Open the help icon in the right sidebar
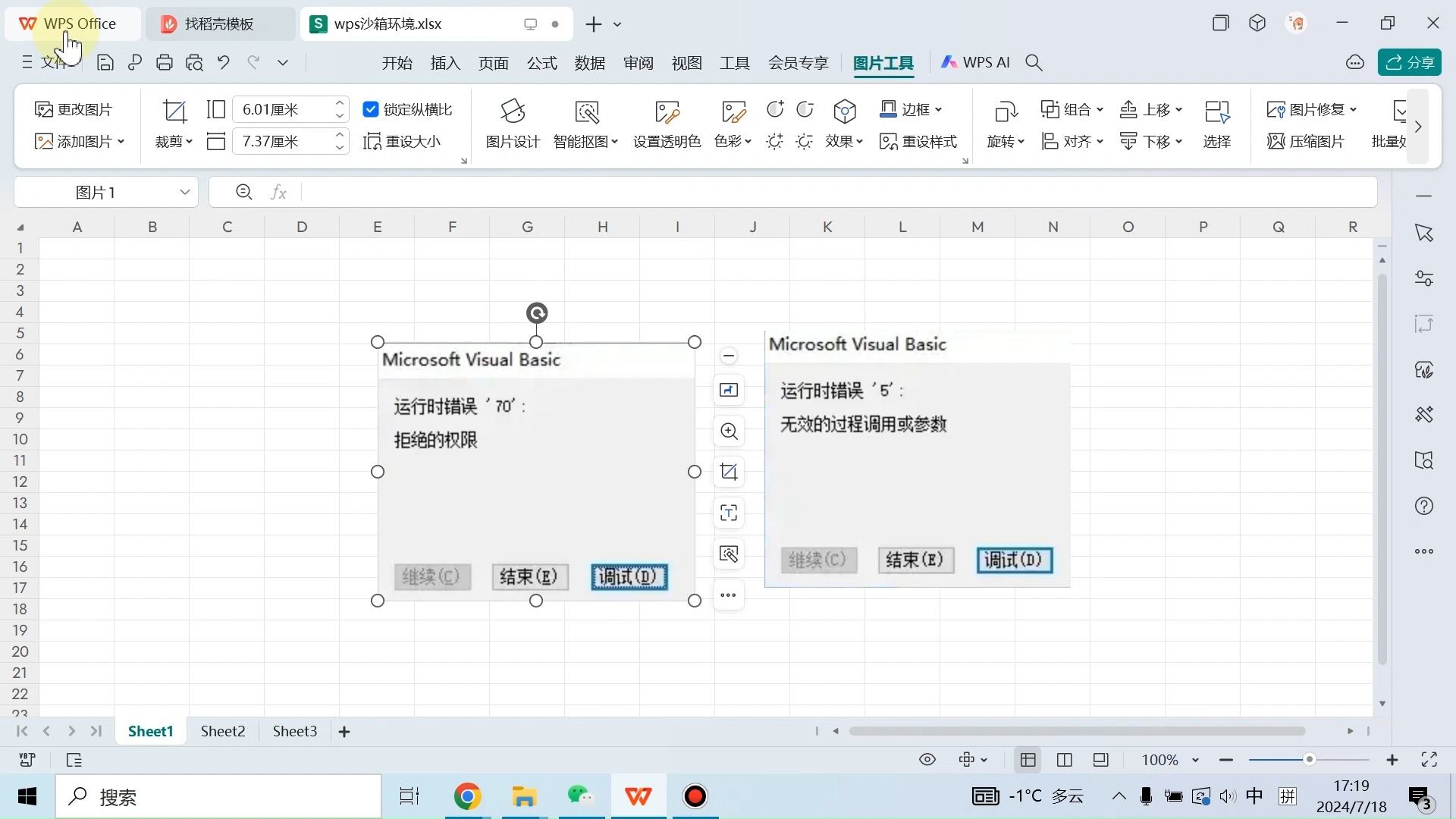Viewport: 1456px width, 819px height. [x=1424, y=505]
